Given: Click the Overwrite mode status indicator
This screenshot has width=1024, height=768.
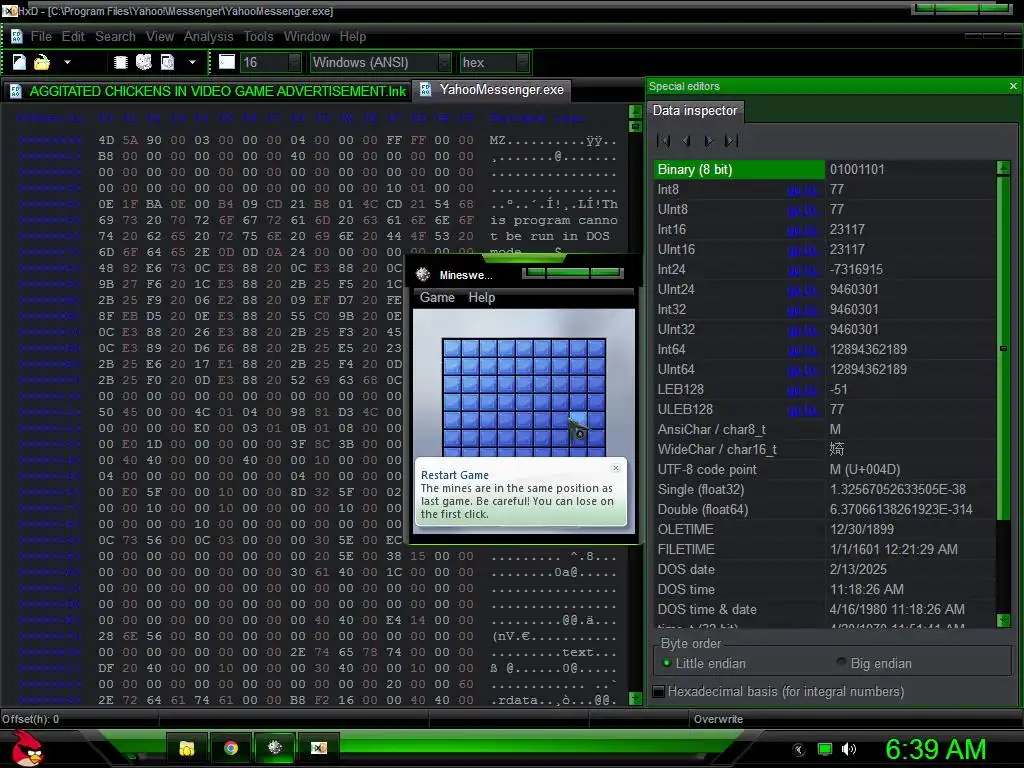Looking at the screenshot, I should click(x=718, y=719).
